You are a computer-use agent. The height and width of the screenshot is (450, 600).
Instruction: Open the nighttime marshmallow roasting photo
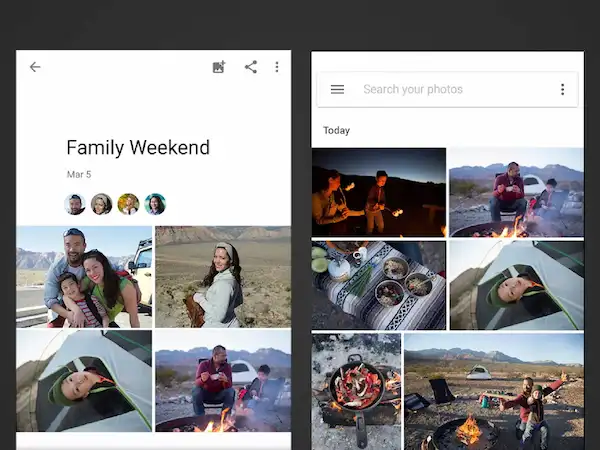click(x=379, y=192)
